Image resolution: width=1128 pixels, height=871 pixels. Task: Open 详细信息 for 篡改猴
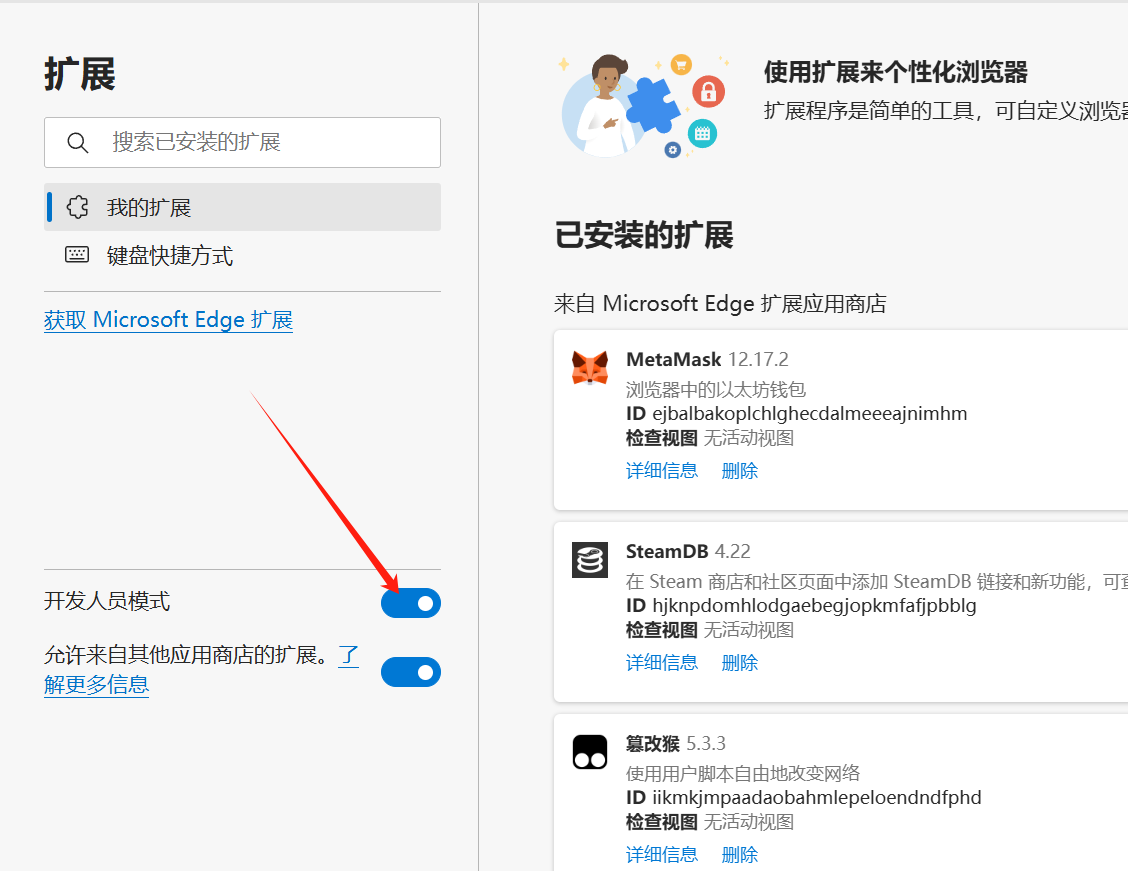pyautogui.click(x=662, y=854)
